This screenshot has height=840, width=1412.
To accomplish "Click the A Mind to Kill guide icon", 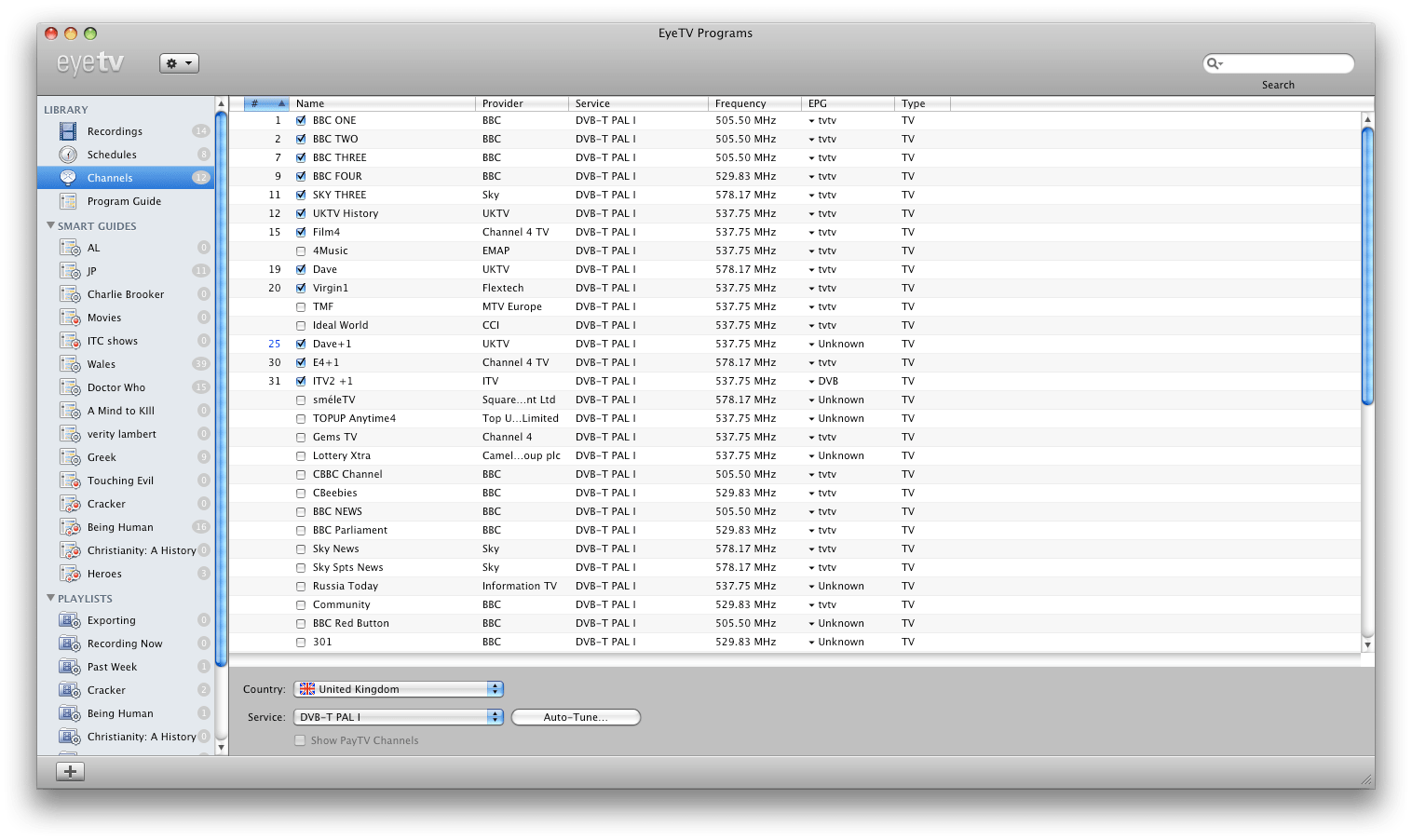I will 70,411.
